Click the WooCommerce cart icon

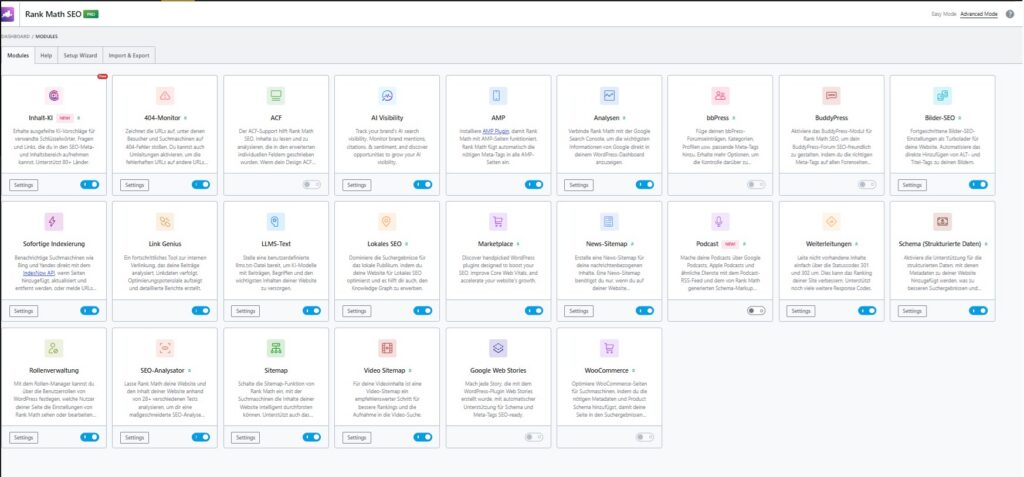pyautogui.click(x=609, y=348)
